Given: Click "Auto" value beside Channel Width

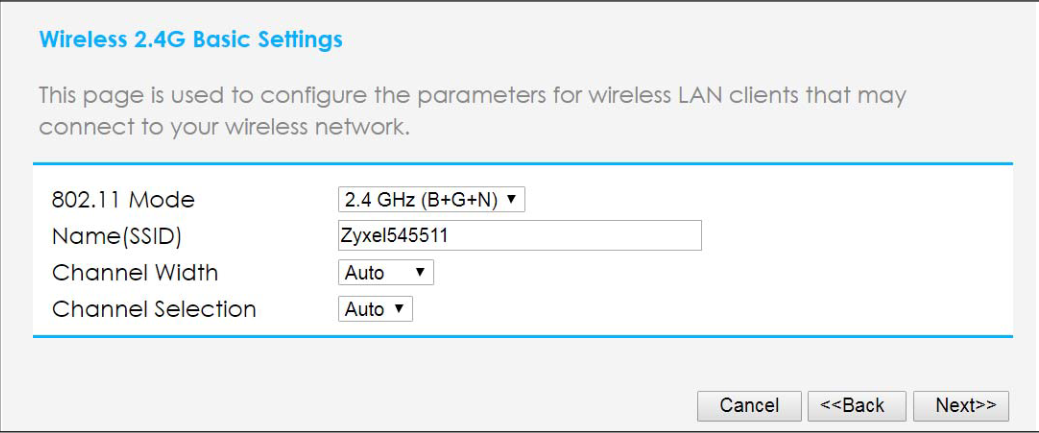Looking at the screenshot, I should [364, 273].
